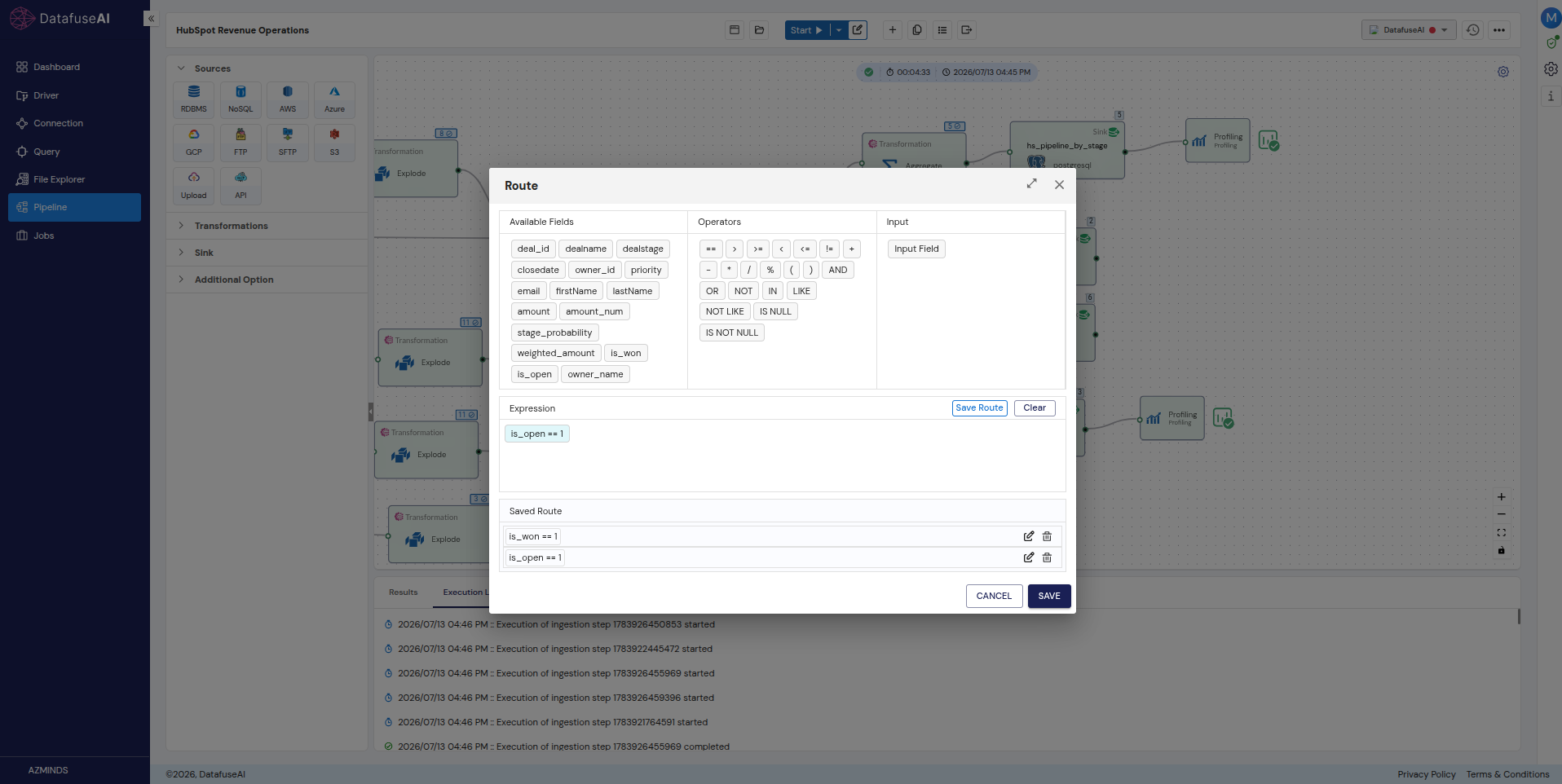Insert the NOT LIKE operator

point(725,311)
